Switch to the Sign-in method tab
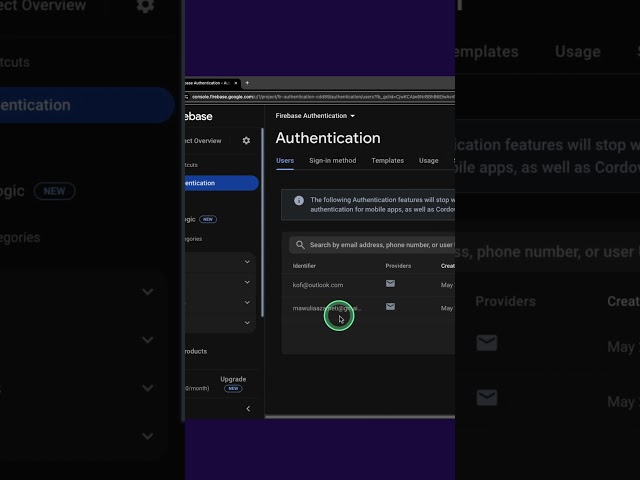Image resolution: width=640 pixels, height=480 pixels. click(333, 160)
